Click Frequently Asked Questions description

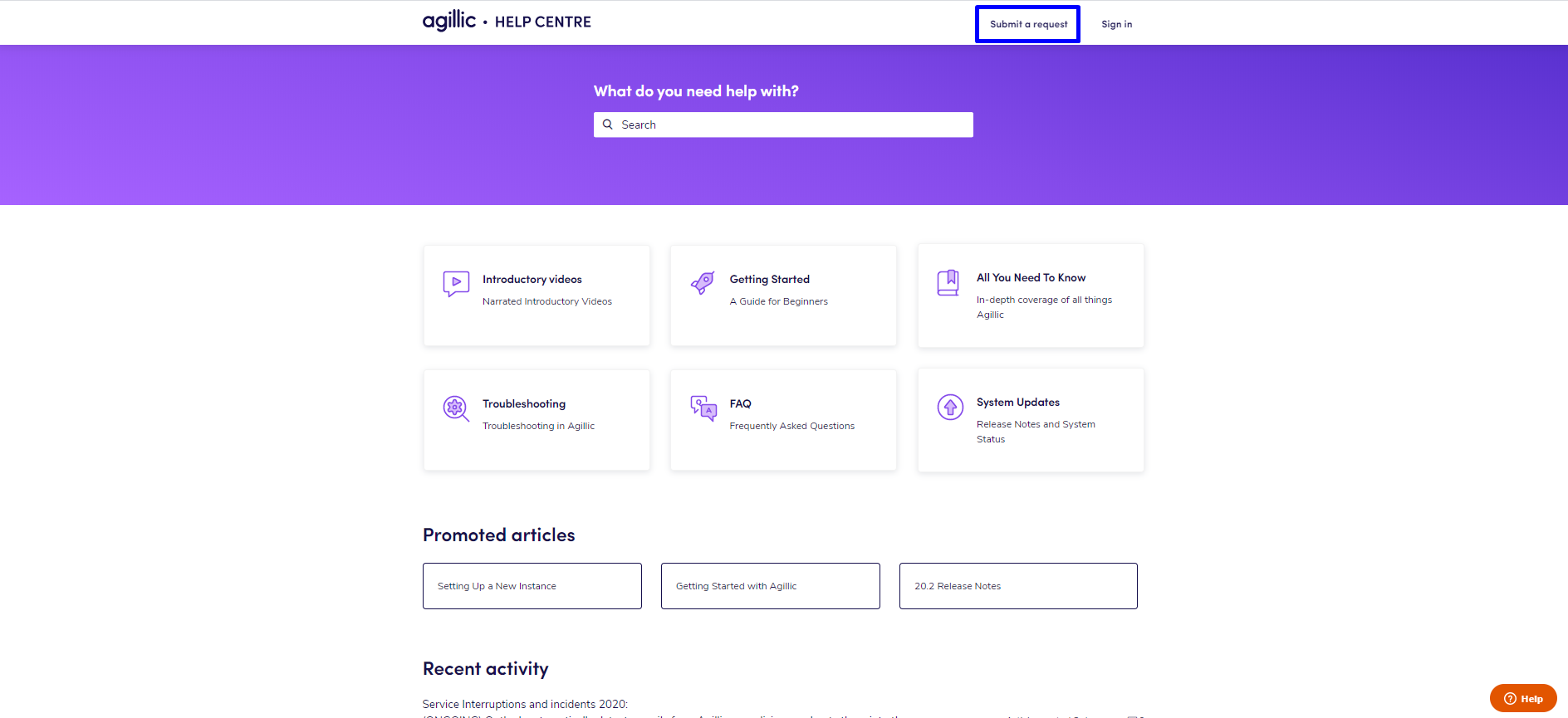[x=792, y=426]
